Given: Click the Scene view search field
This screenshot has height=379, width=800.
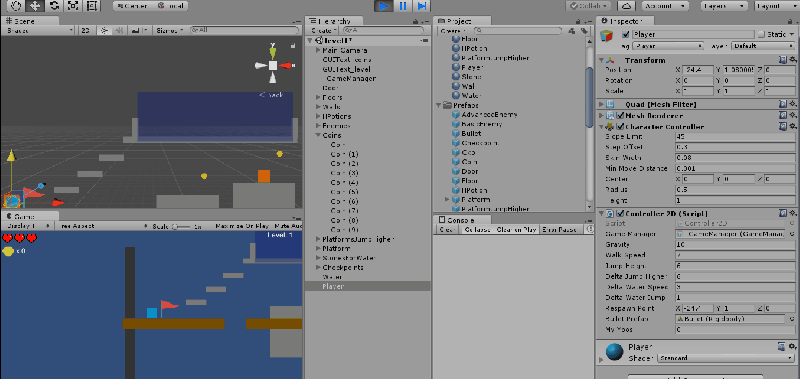Looking at the screenshot, I should coord(244,30).
